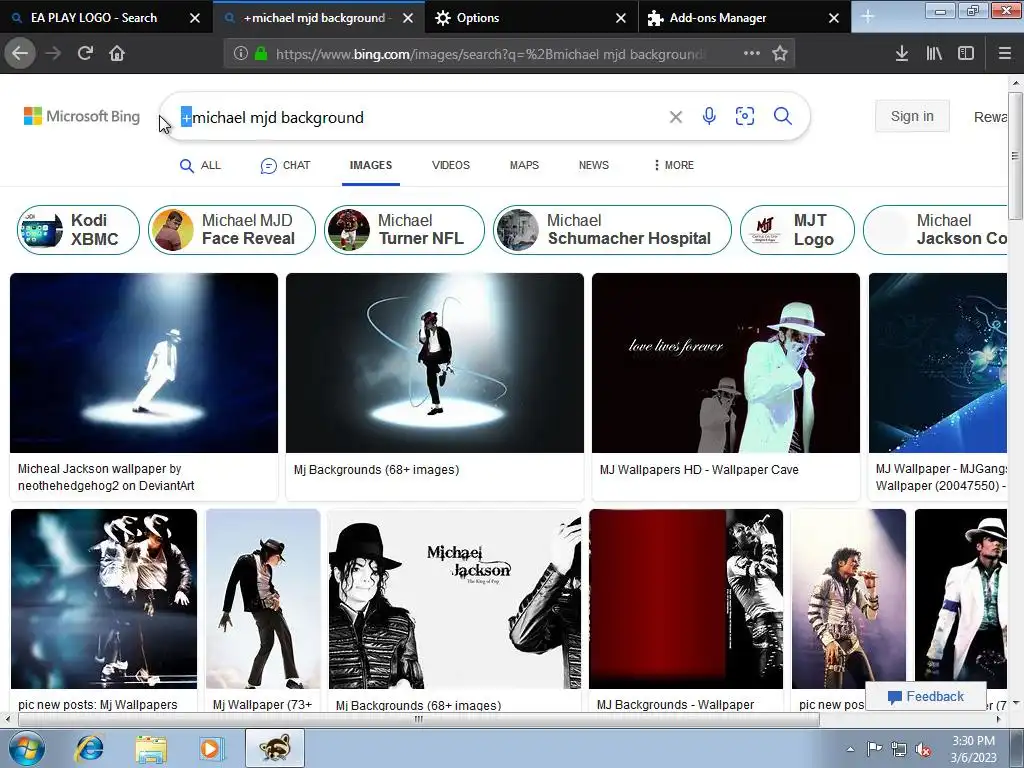The image size is (1024, 768).
Task: Open the Windows Start menu
Action: 26,748
